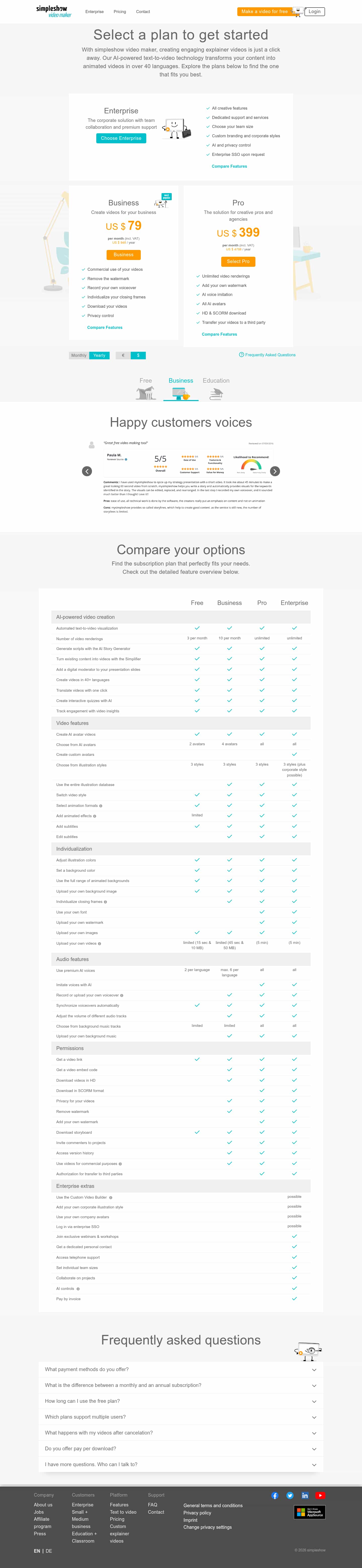Switch site language to DE
362x1568 pixels.
(x=49, y=1551)
